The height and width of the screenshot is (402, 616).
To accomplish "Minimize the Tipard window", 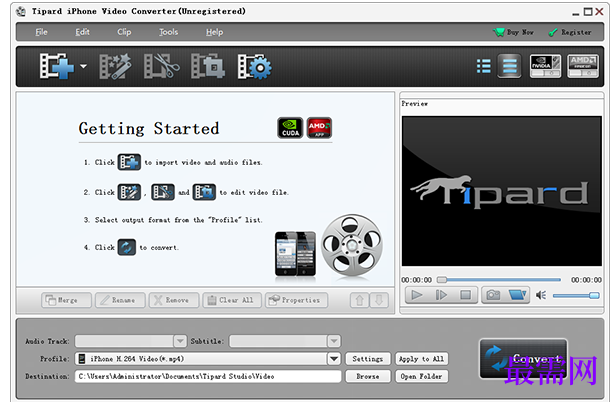I will point(576,12).
